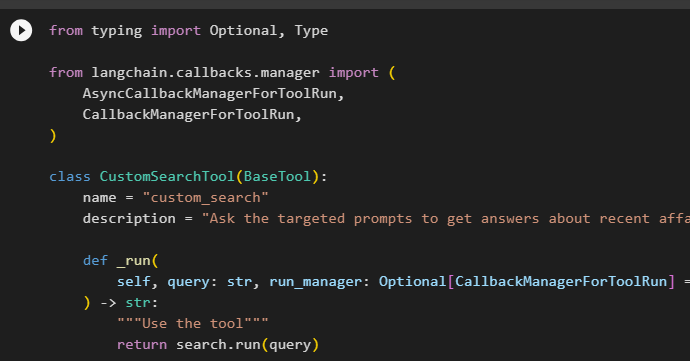The image size is (690, 361).
Task: Select the CustomSearchTool class name
Action: point(167,177)
